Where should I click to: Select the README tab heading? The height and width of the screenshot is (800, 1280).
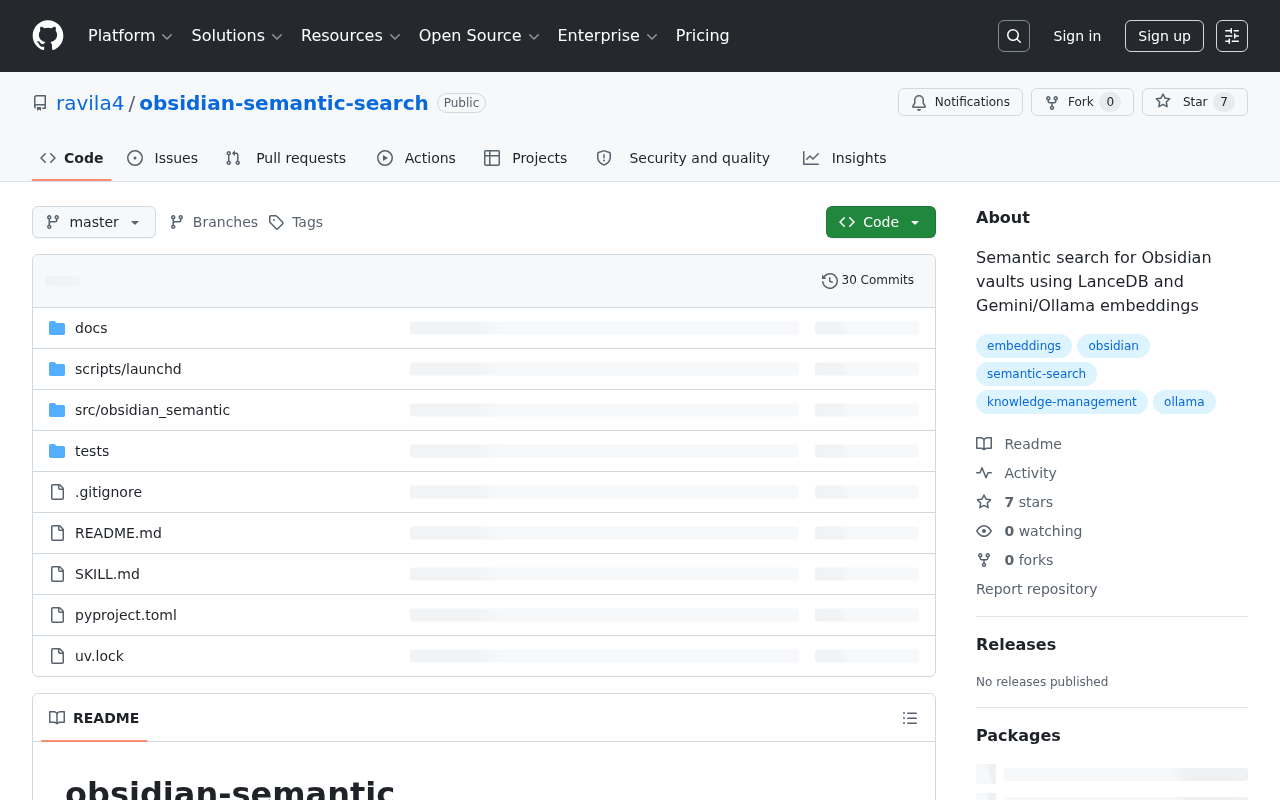(94, 718)
